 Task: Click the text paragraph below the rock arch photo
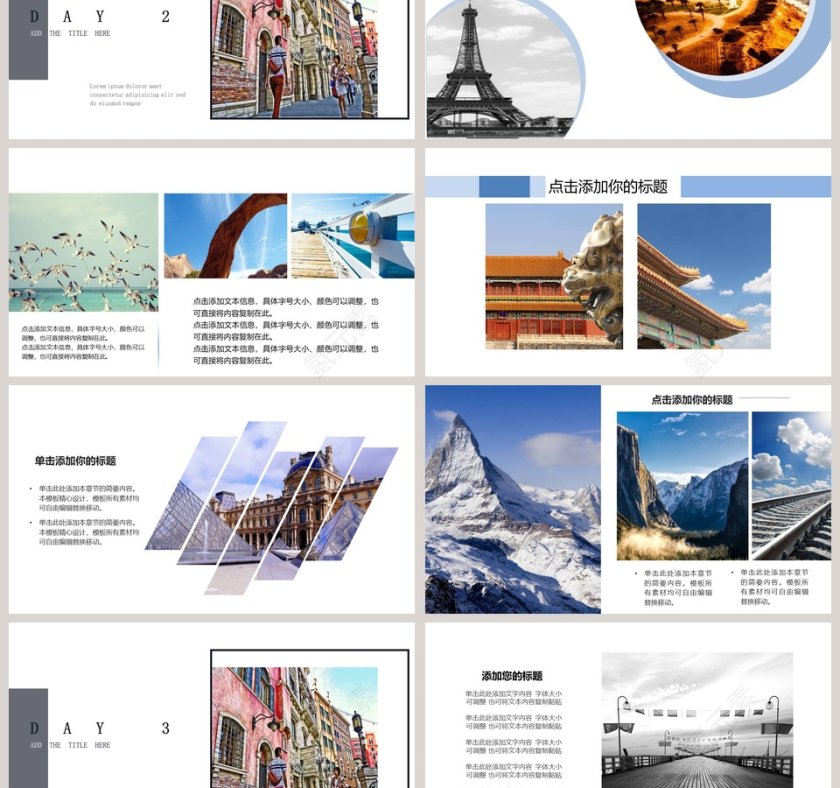286,331
